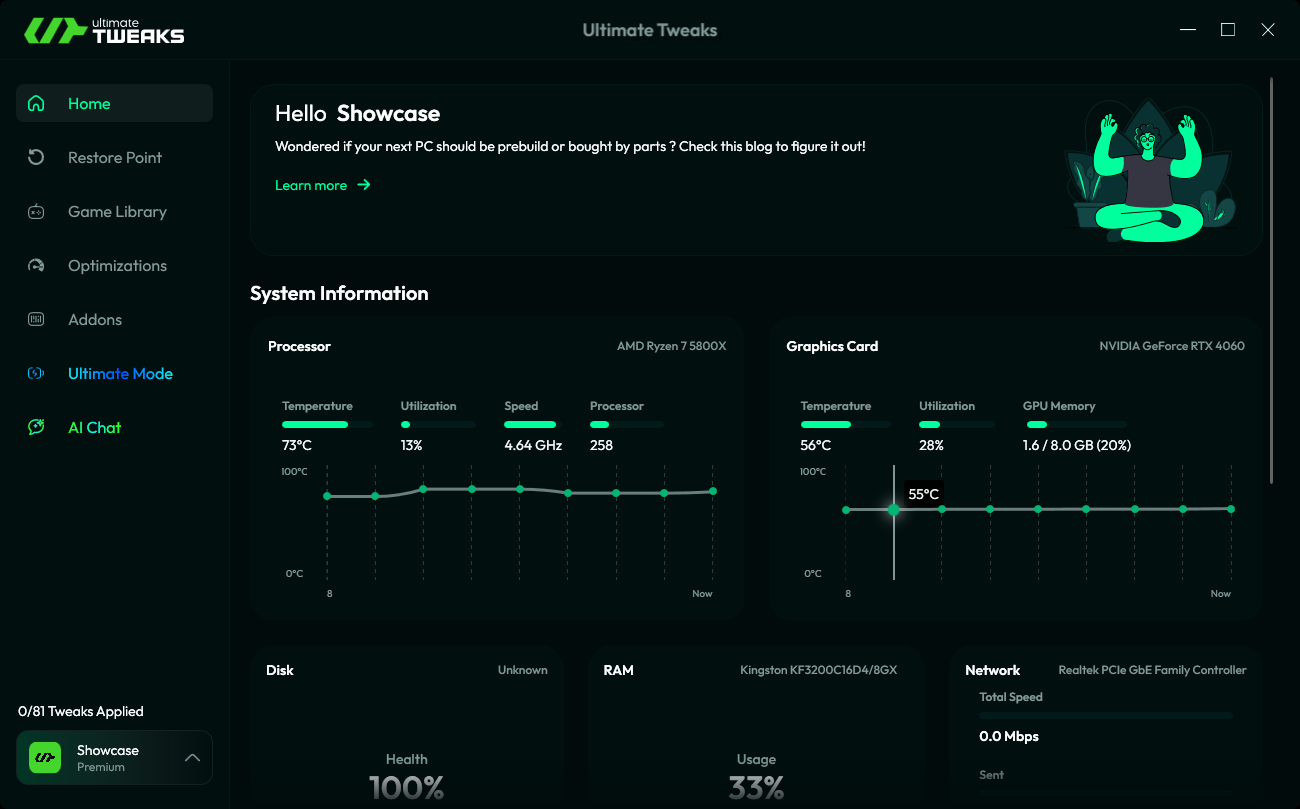Click the Ultimate Mode lightning icon
This screenshot has width=1300, height=809.
point(36,373)
